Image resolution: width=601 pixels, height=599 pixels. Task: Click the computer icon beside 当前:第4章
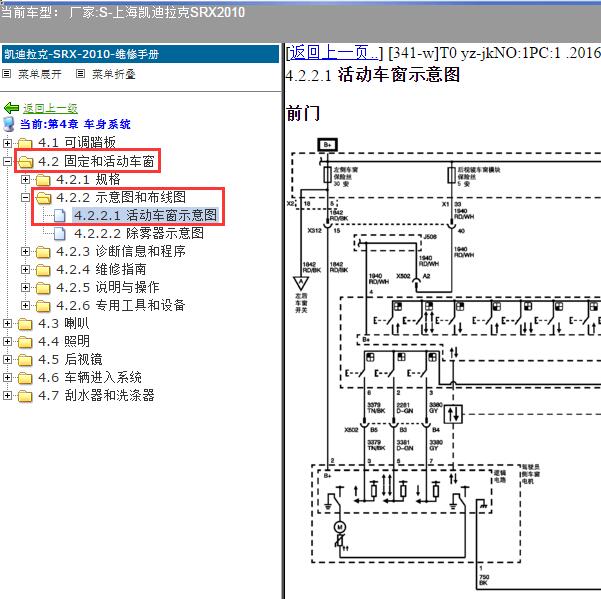coord(8,124)
